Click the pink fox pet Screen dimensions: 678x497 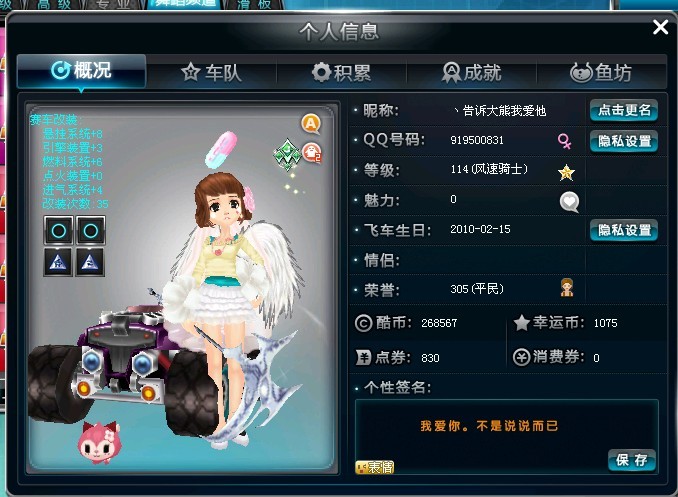[99, 442]
